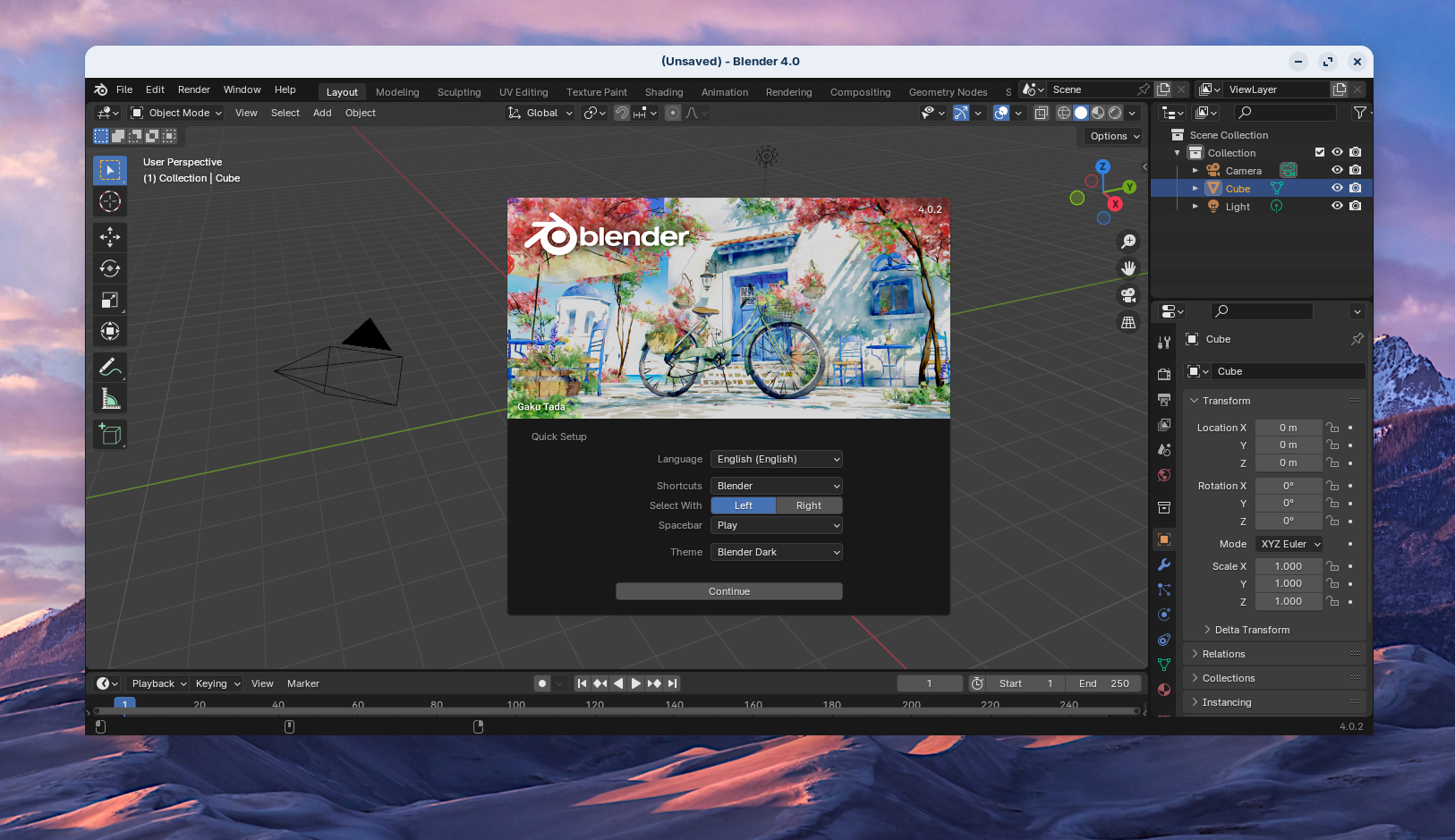Viewport: 1455px width, 840px height.
Task: Disable Light in renders via camera icon
Action: pyautogui.click(x=1356, y=206)
